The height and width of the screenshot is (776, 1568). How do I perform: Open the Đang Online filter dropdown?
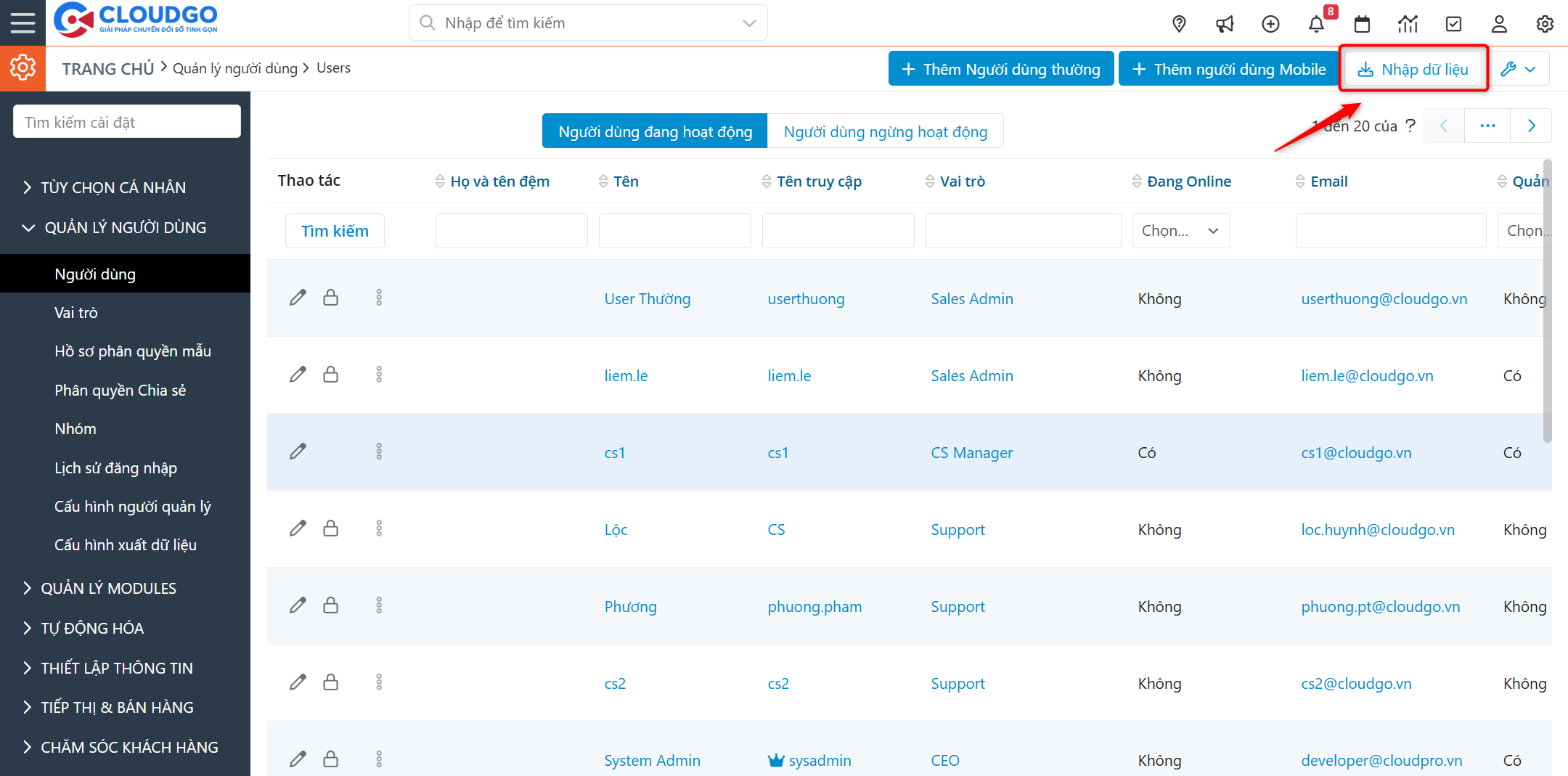[x=1180, y=231]
